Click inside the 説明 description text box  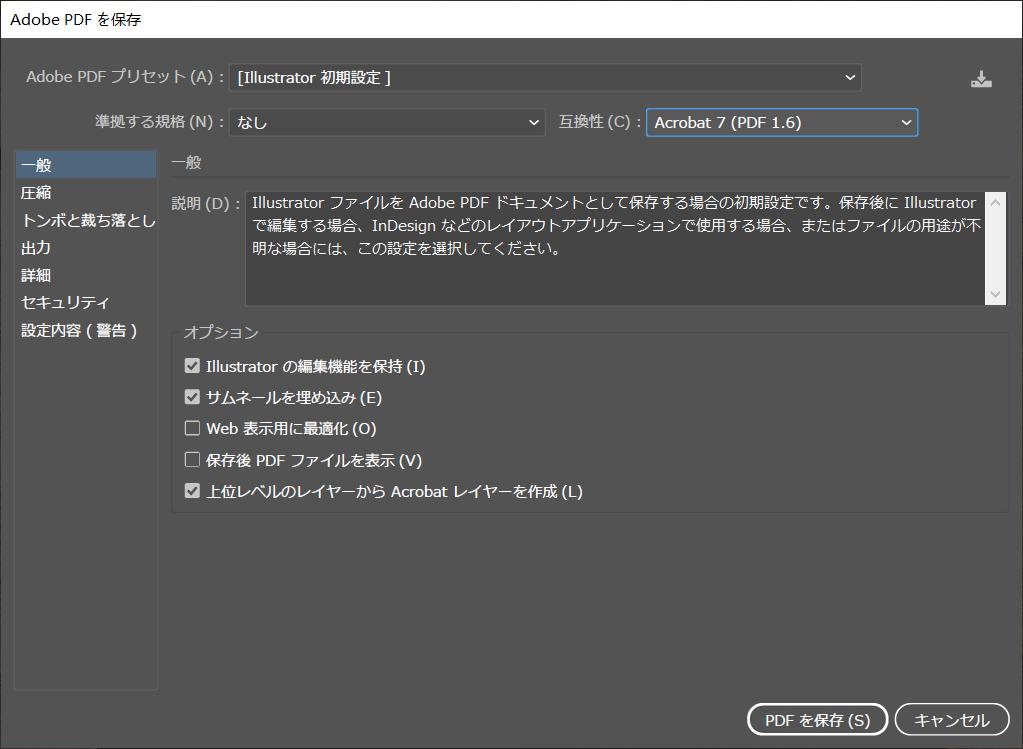pyautogui.click(x=615, y=248)
